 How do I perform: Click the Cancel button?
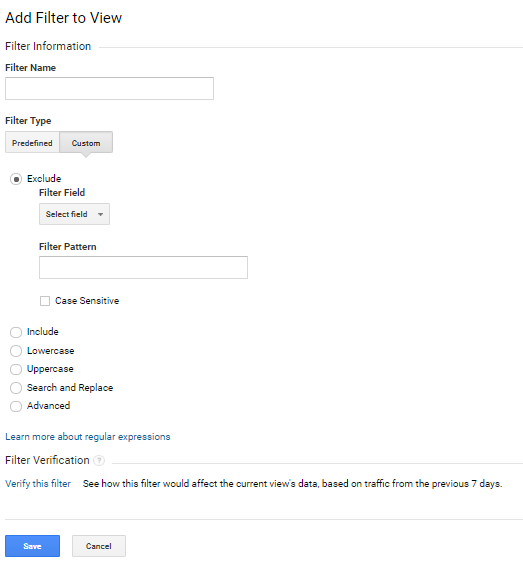(99, 546)
